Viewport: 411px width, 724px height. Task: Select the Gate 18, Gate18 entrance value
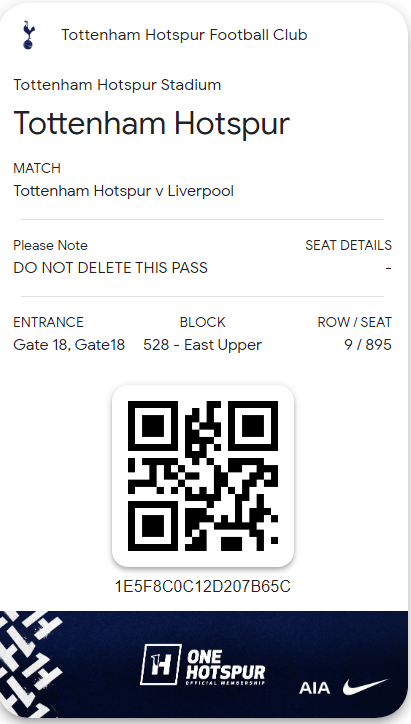(x=69, y=345)
